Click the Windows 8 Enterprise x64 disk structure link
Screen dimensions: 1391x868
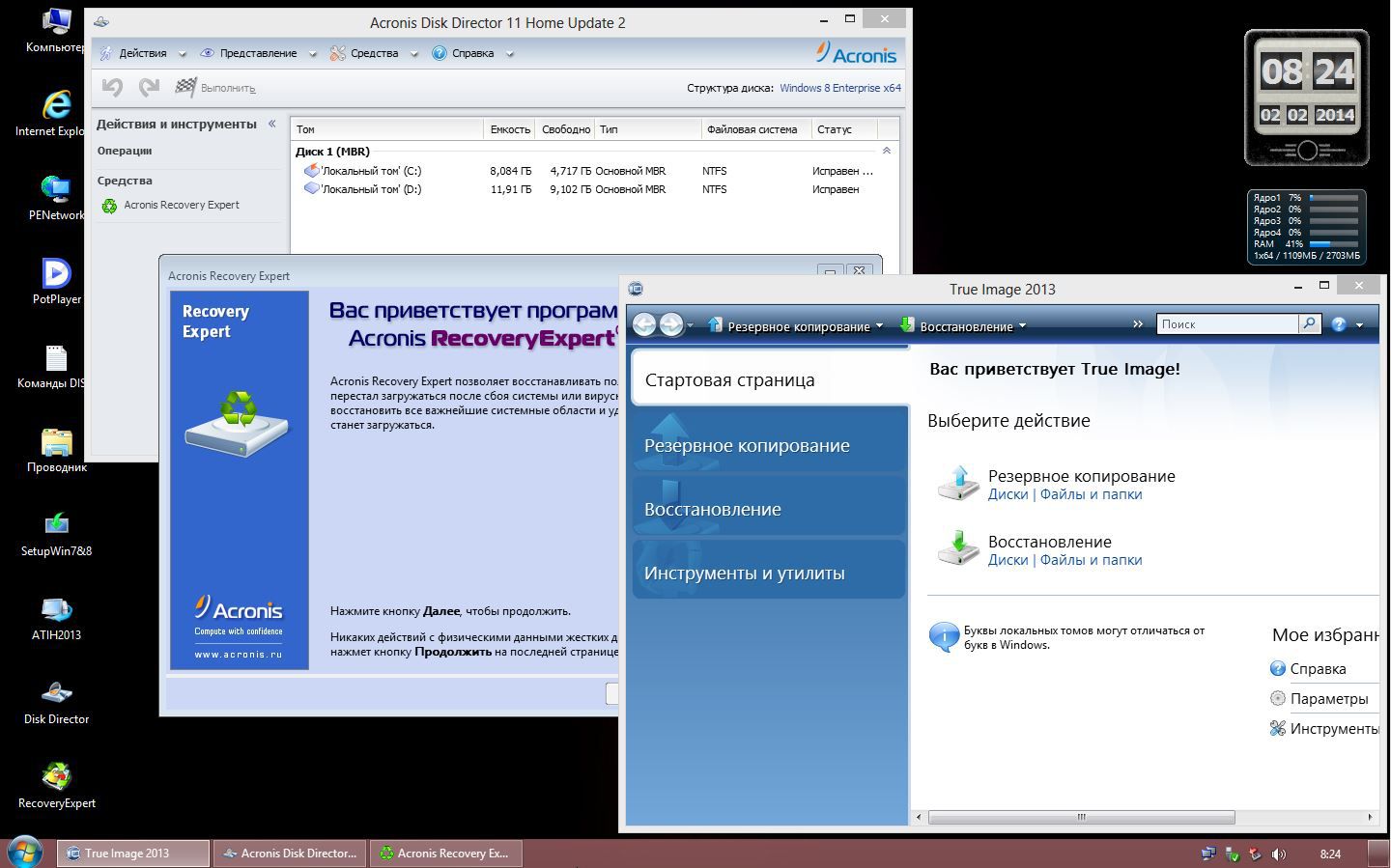pyautogui.click(x=840, y=88)
